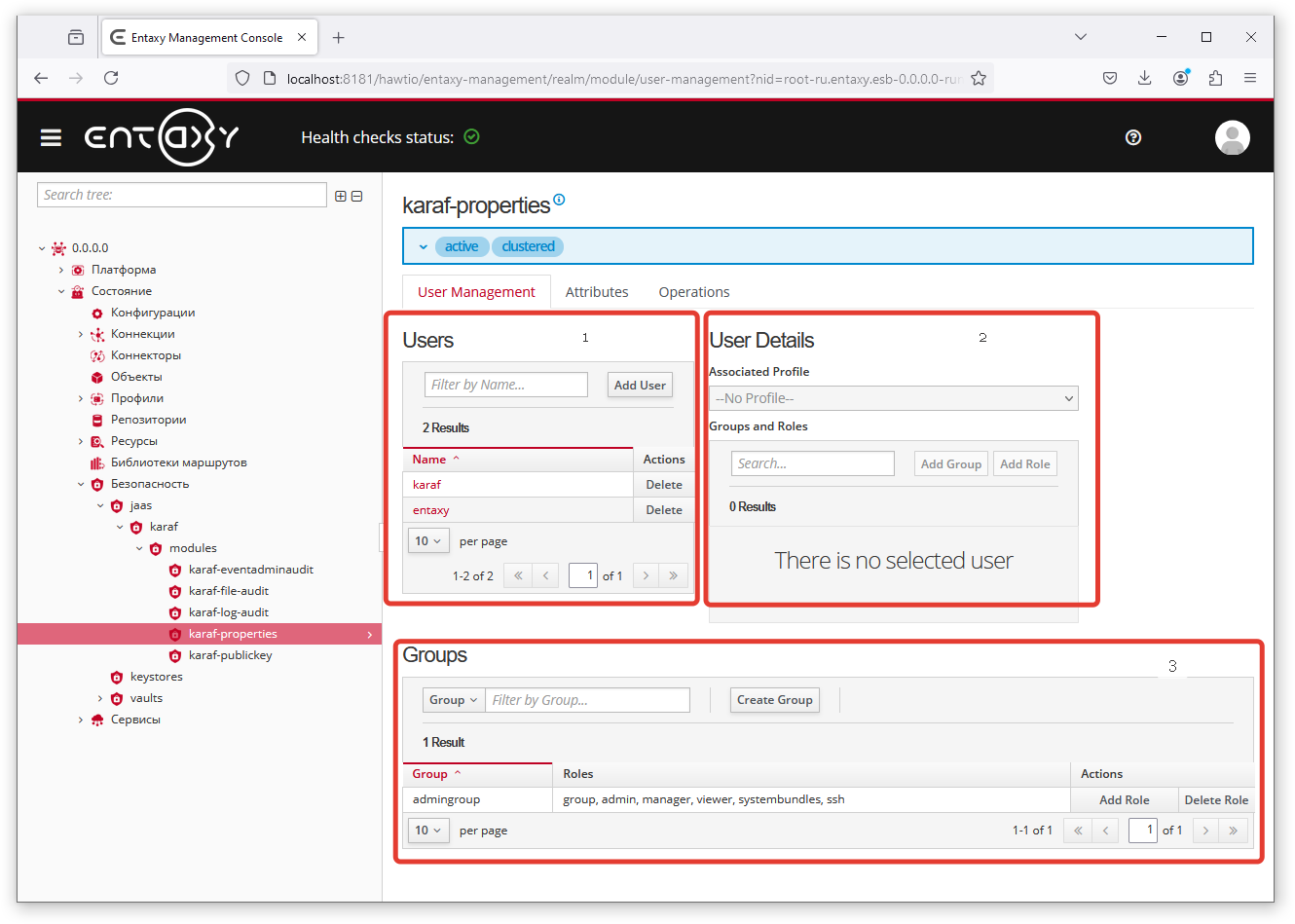The height and width of the screenshot is (924, 1295).
Task: Open Конфигурации tree item
Action: (153, 313)
